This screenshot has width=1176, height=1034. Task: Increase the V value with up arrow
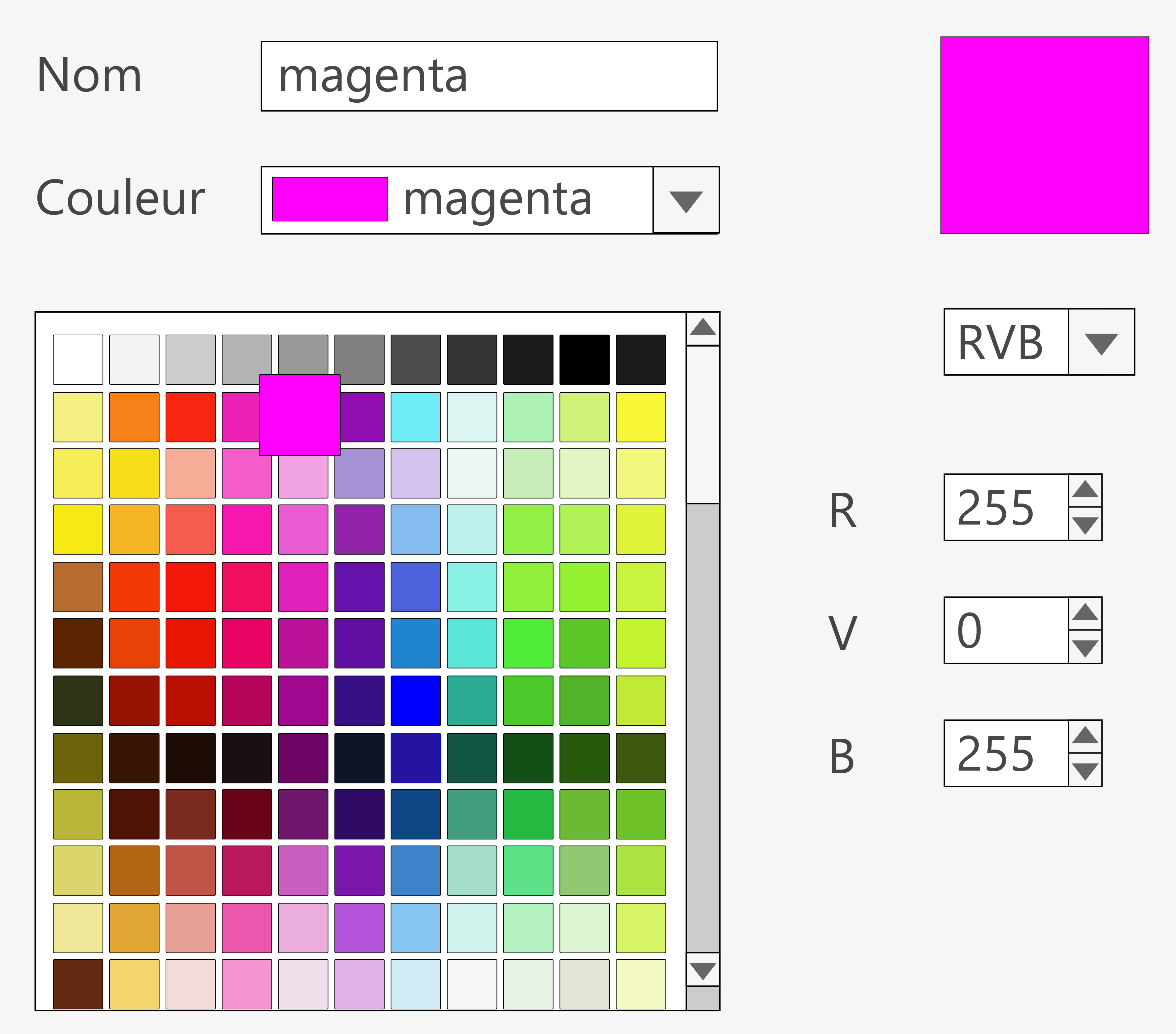point(1085,613)
